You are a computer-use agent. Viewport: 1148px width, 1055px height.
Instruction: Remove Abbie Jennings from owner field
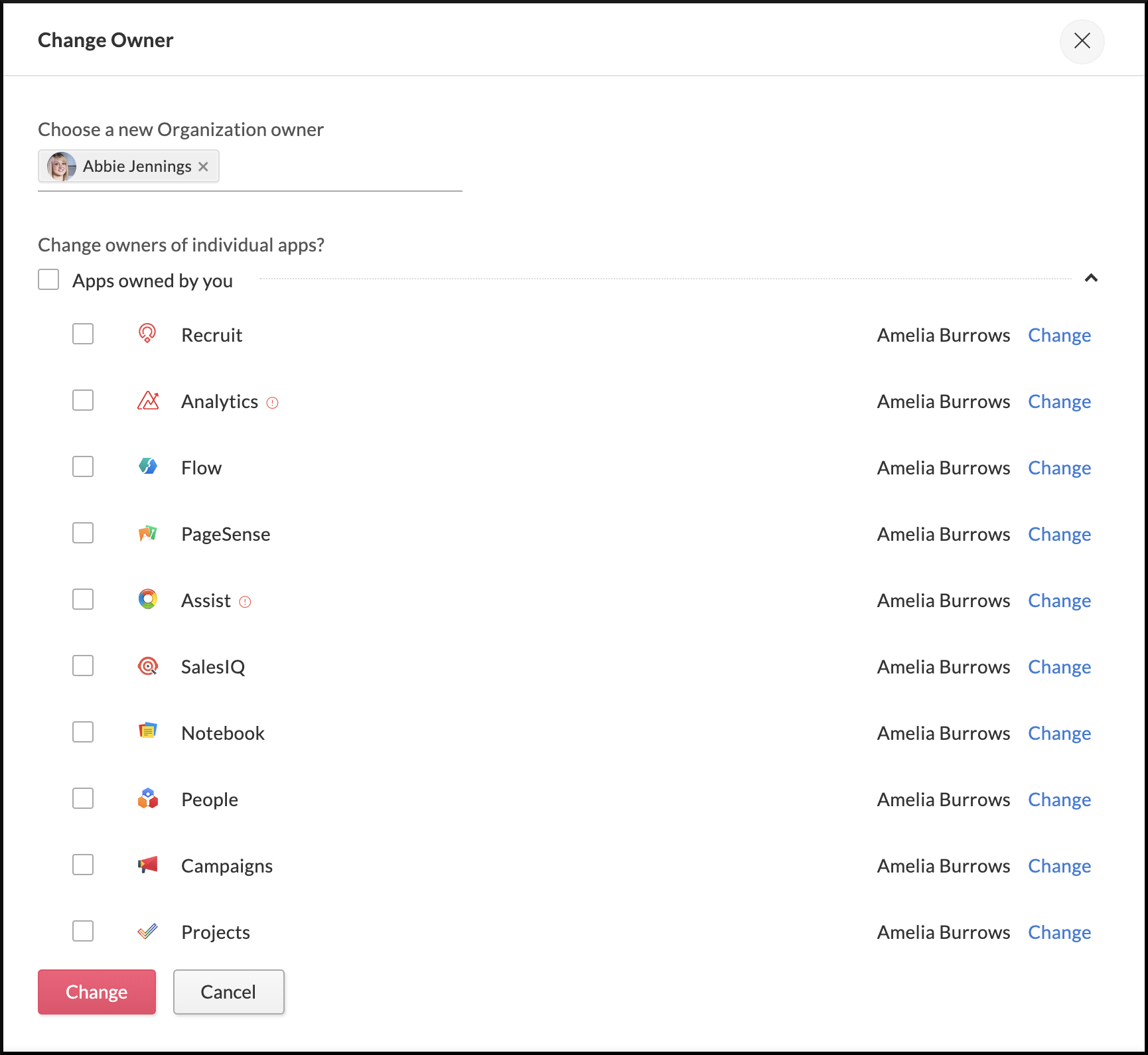pos(204,167)
